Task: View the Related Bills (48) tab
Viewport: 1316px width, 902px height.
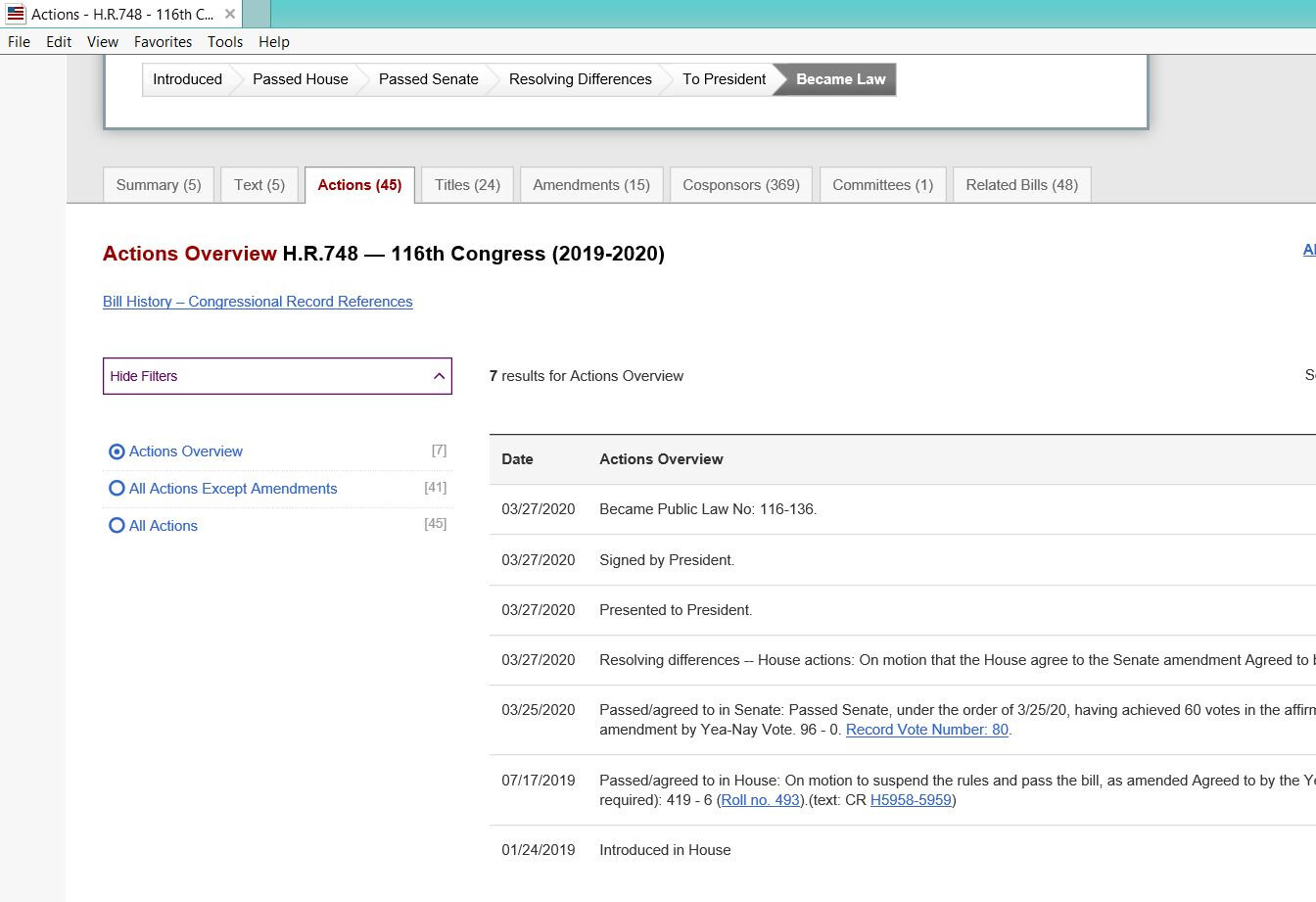Action: click(x=1021, y=185)
